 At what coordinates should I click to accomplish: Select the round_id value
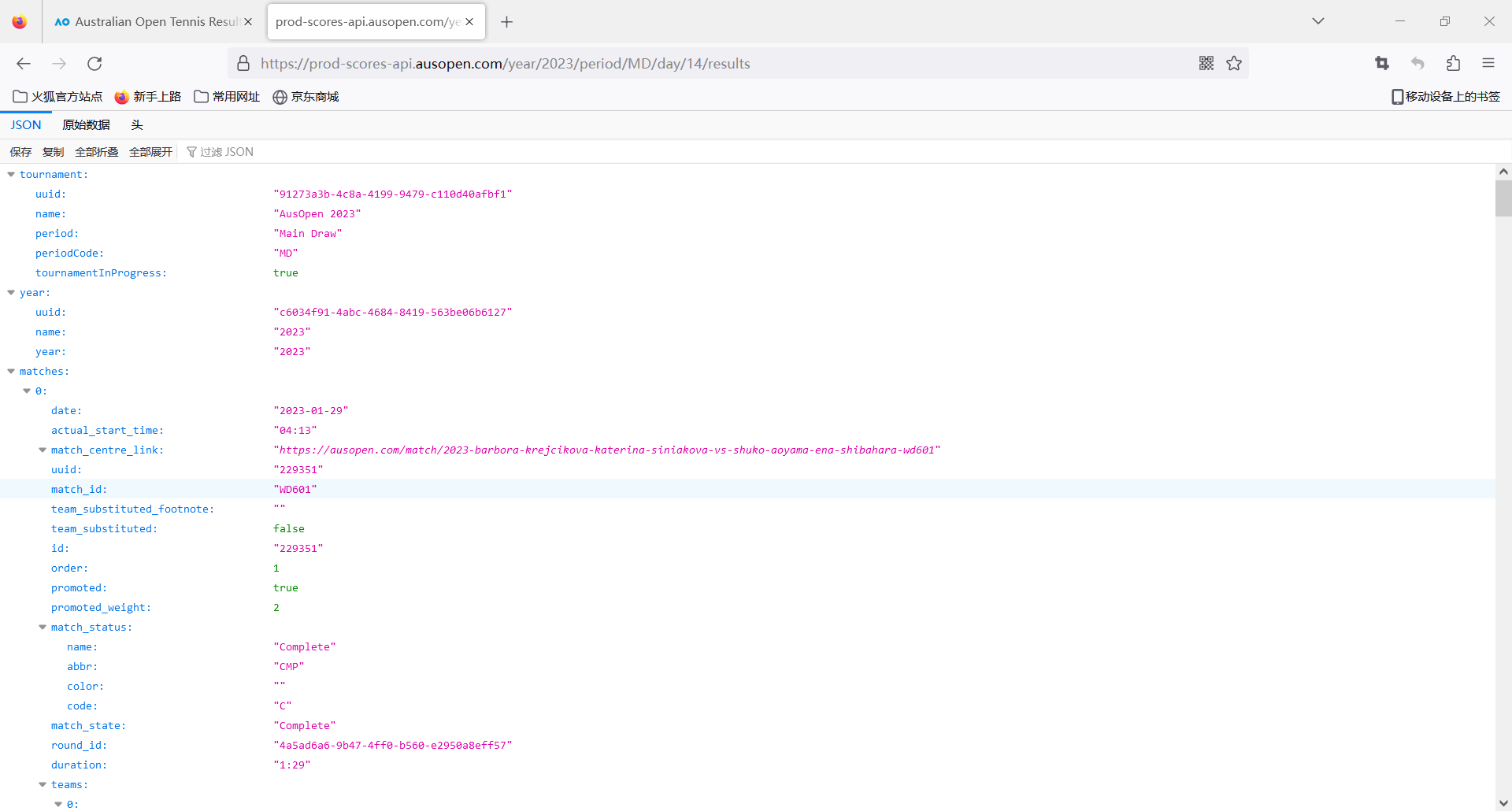393,746
